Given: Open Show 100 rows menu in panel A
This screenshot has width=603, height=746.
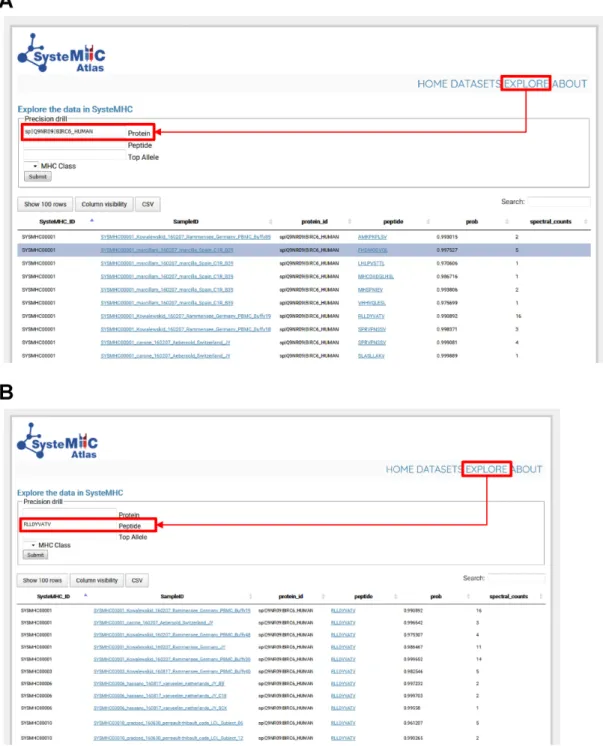Looking at the screenshot, I should click(45, 204).
